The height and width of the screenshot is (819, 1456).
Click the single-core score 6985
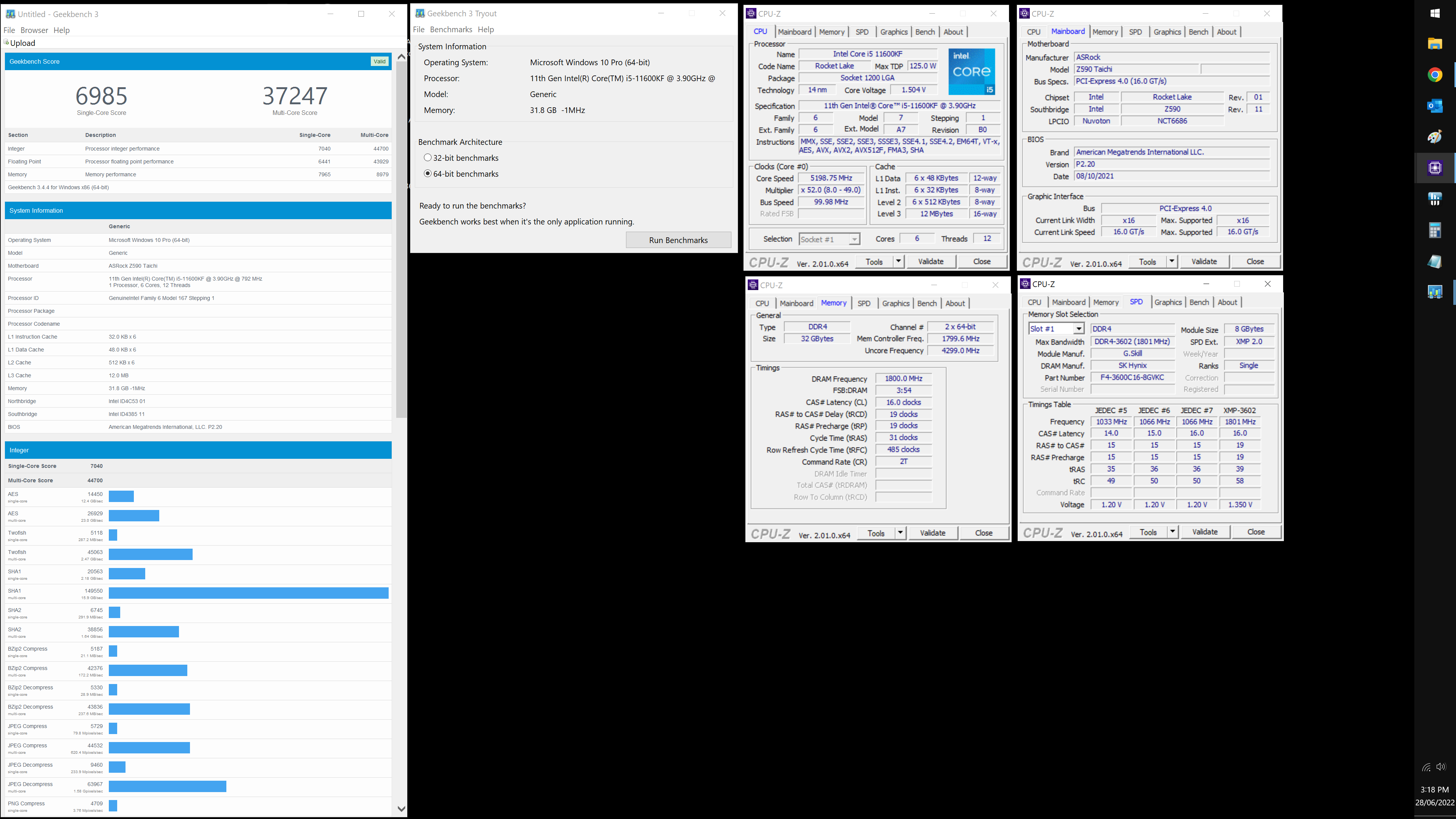pos(102,96)
